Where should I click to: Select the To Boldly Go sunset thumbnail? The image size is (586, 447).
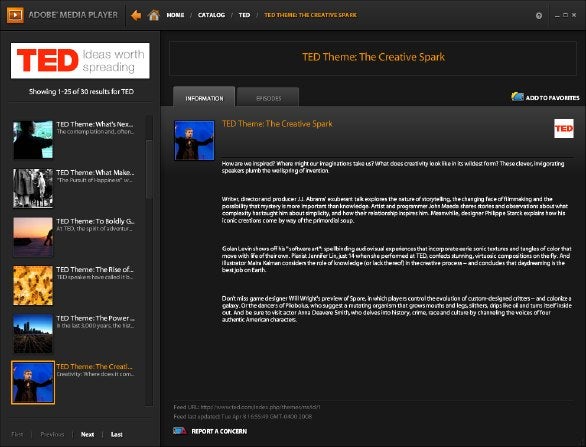(x=33, y=237)
